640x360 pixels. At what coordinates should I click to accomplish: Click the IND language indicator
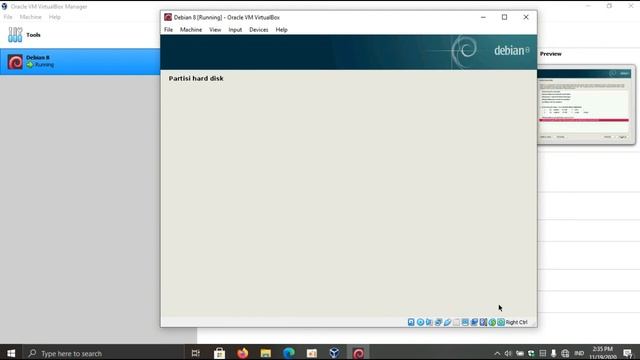pos(579,353)
